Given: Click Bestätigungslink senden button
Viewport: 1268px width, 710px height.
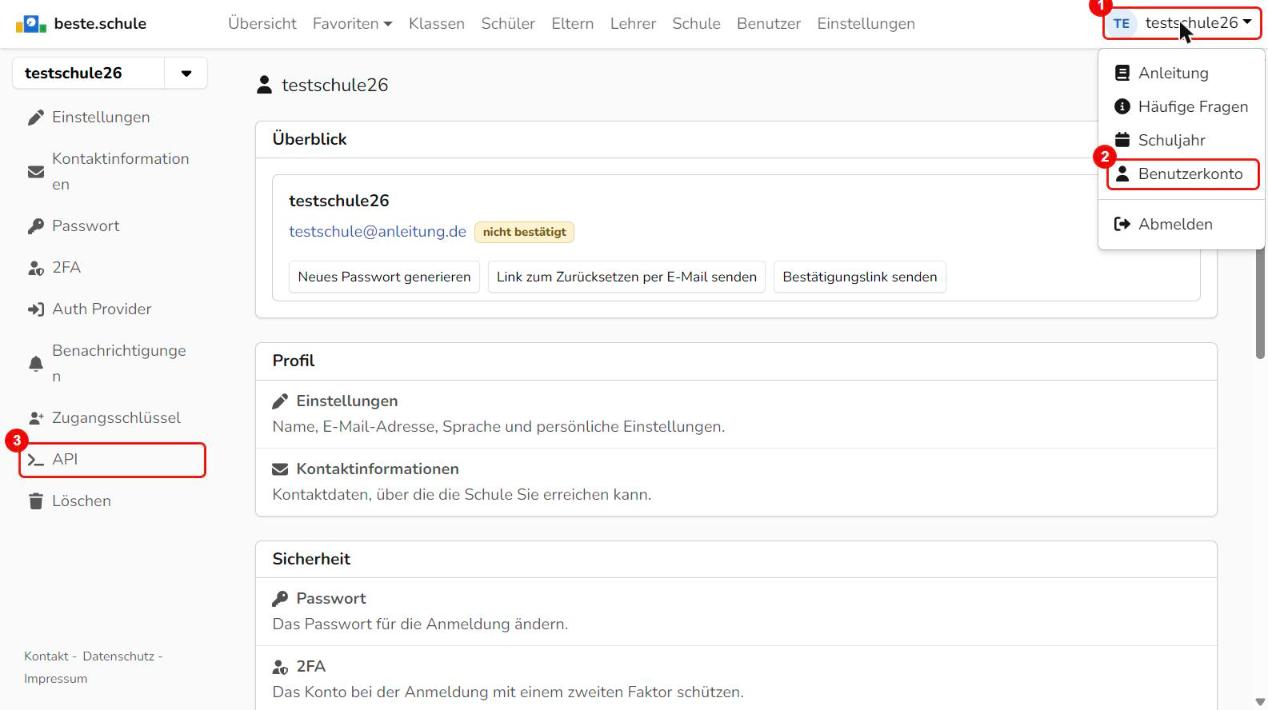Looking at the screenshot, I should [860, 277].
